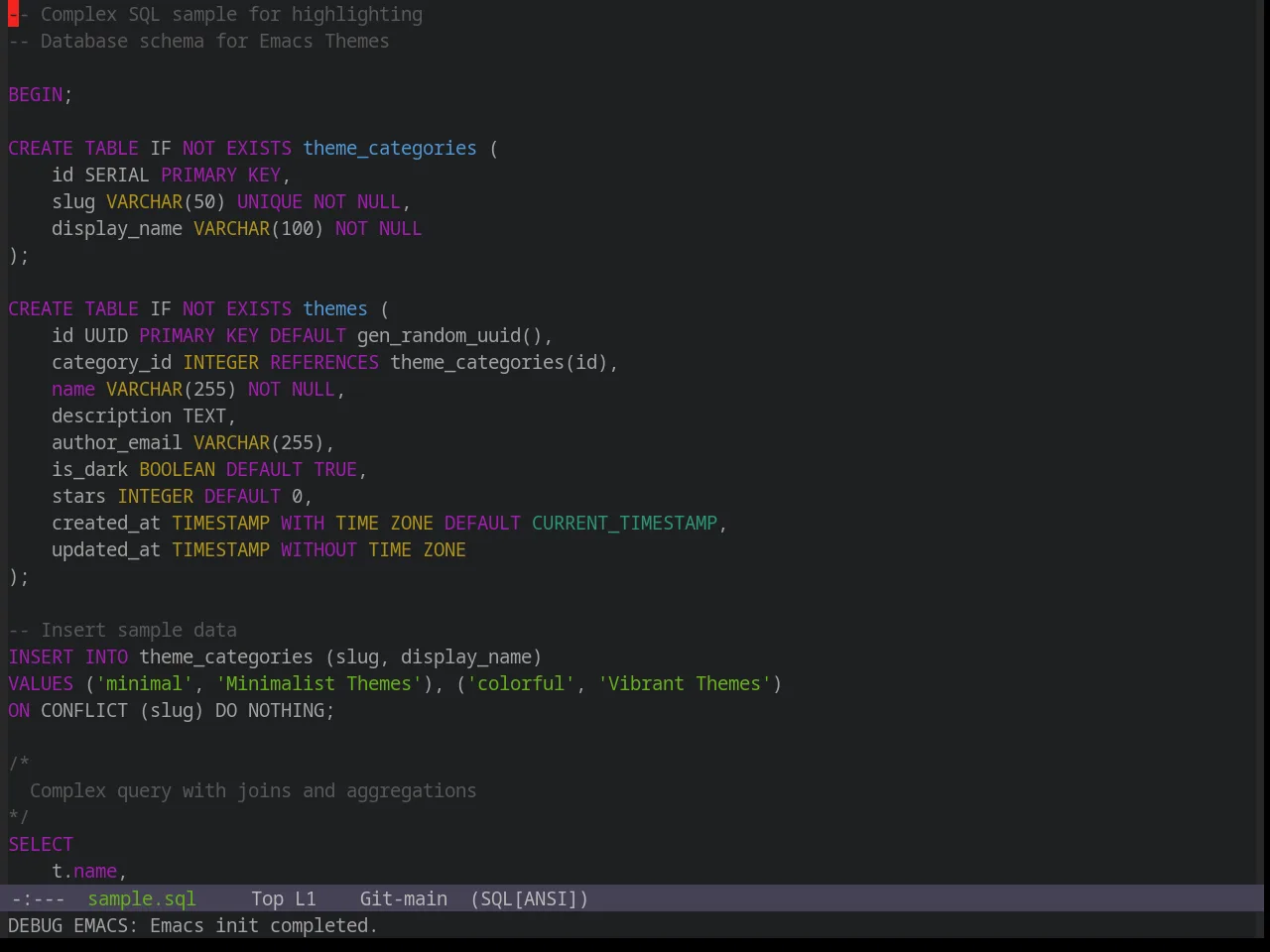
Task: Click the L1 line number indicator
Action: [x=306, y=898]
